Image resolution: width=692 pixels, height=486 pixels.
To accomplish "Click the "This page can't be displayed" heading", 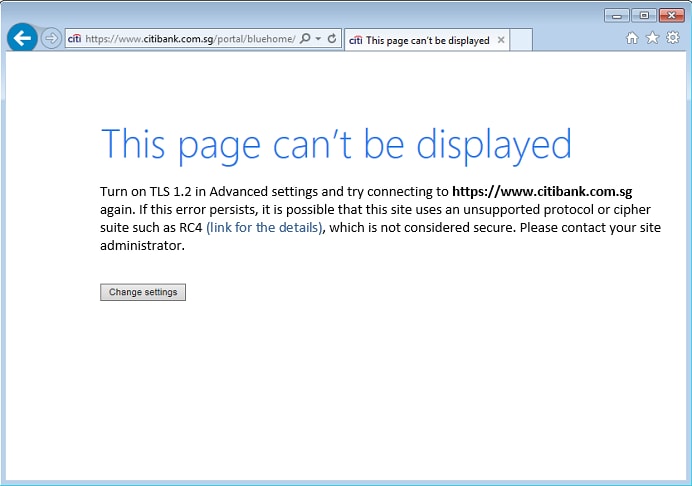I will pos(336,145).
